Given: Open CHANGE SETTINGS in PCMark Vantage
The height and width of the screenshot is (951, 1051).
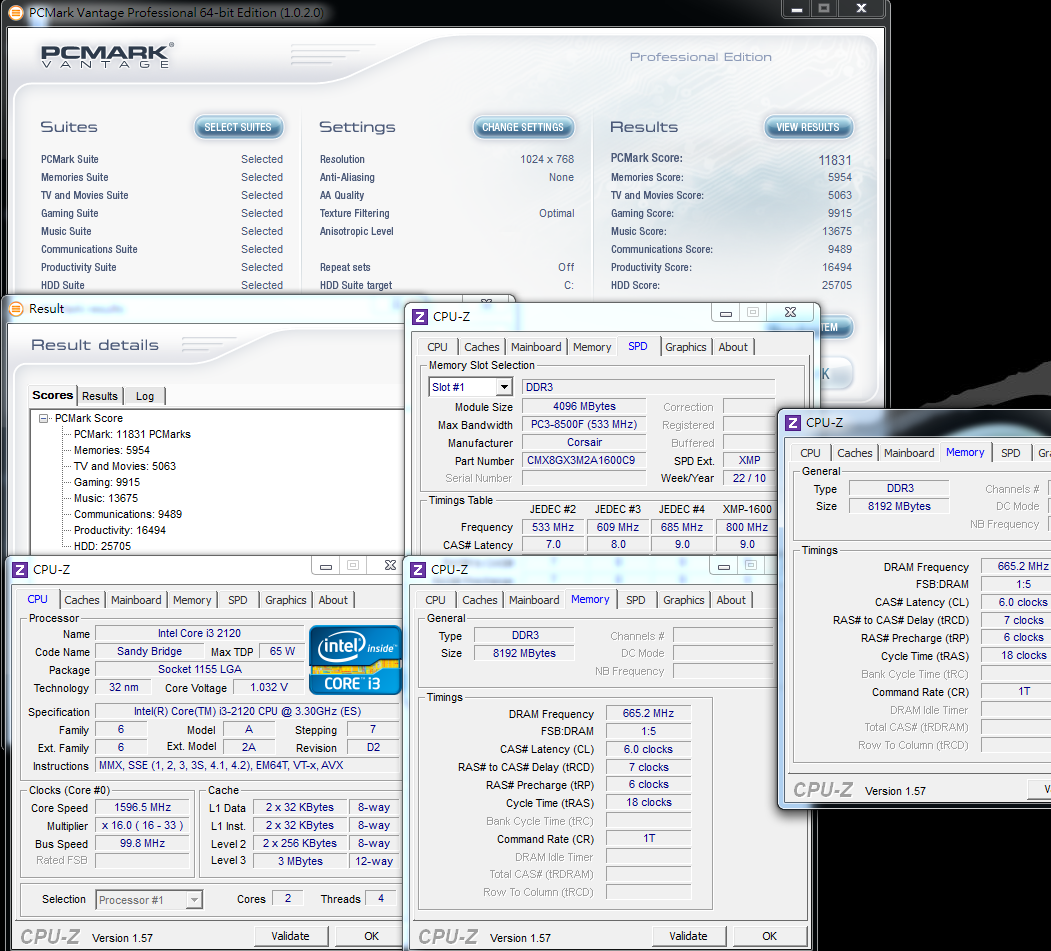Looking at the screenshot, I should (x=523, y=127).
